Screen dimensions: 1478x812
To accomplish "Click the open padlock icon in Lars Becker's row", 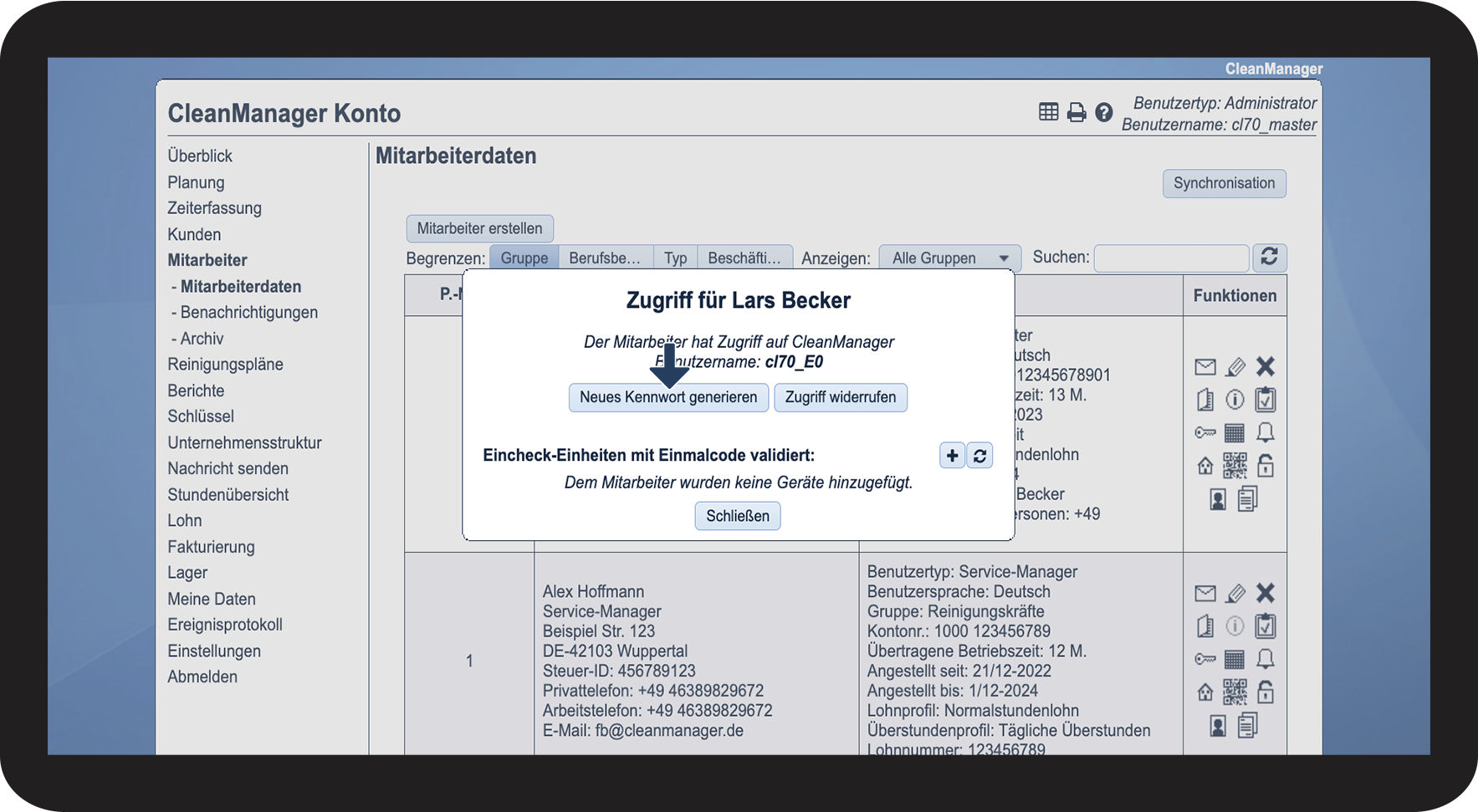I will point(1266,465).
